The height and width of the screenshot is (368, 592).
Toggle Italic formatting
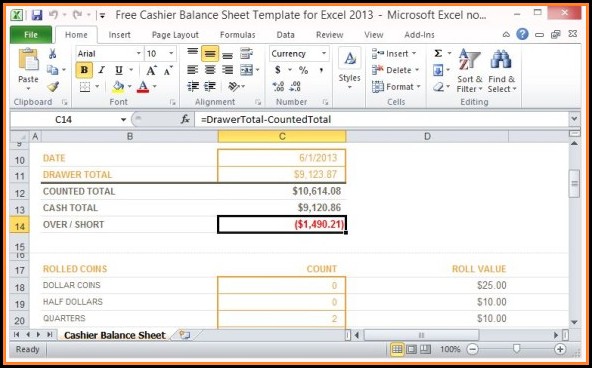tap(102, 70)
